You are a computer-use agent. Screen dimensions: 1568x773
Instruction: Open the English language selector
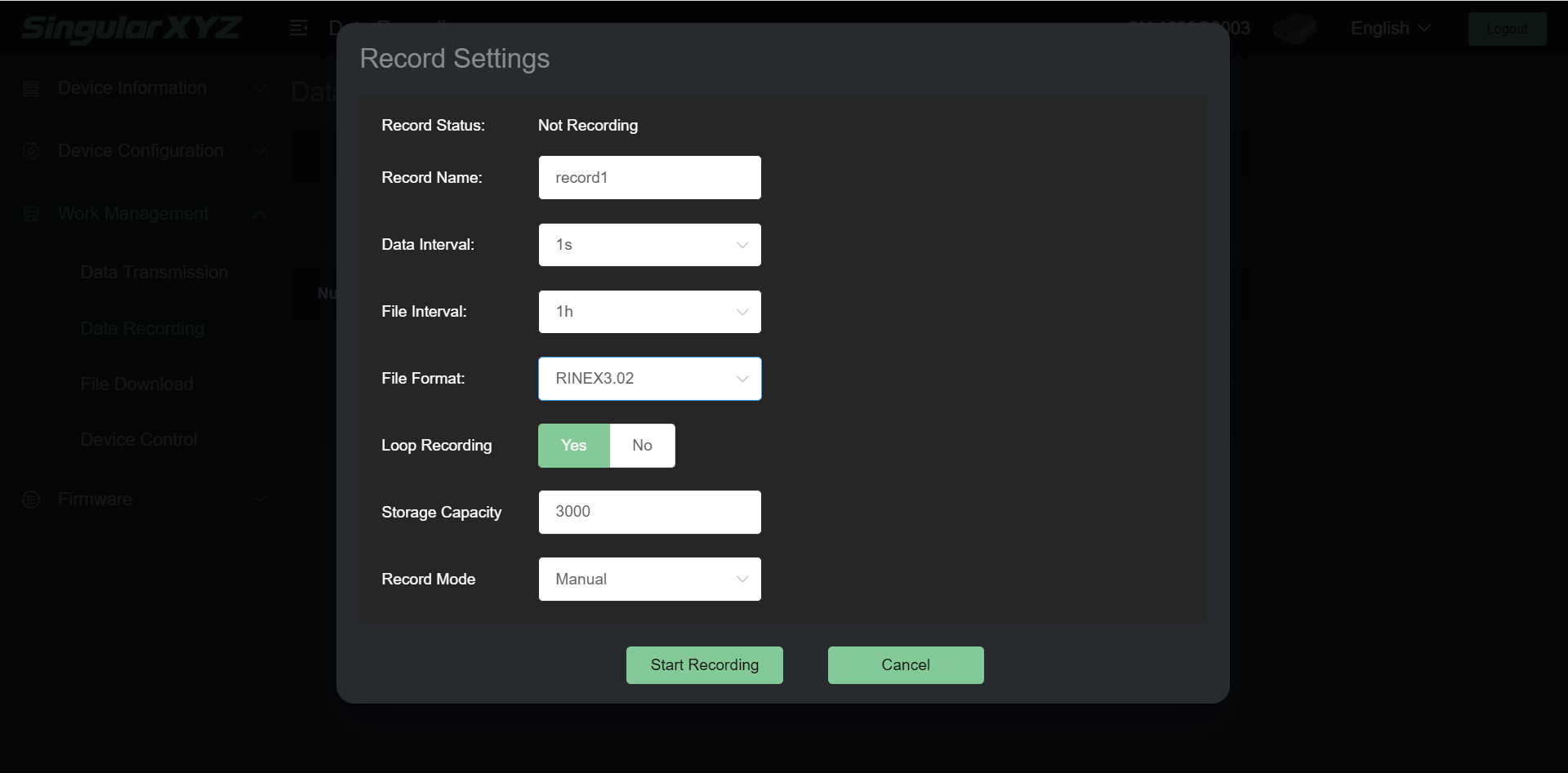[x=1390, y=29]
